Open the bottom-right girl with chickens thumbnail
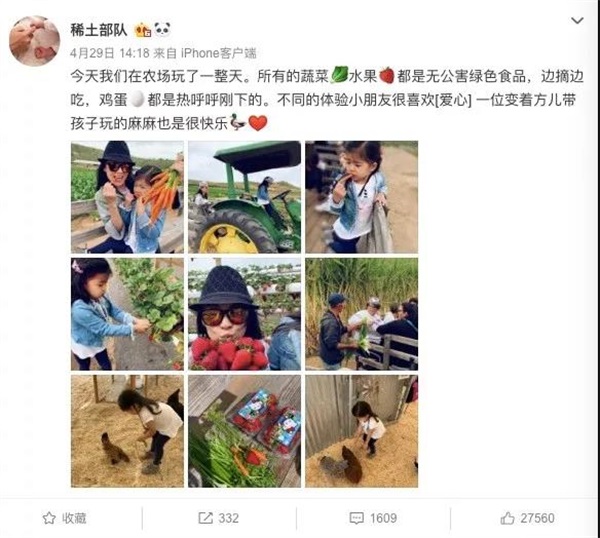This screenshot has height=538, width=600. tap(362, 431)
